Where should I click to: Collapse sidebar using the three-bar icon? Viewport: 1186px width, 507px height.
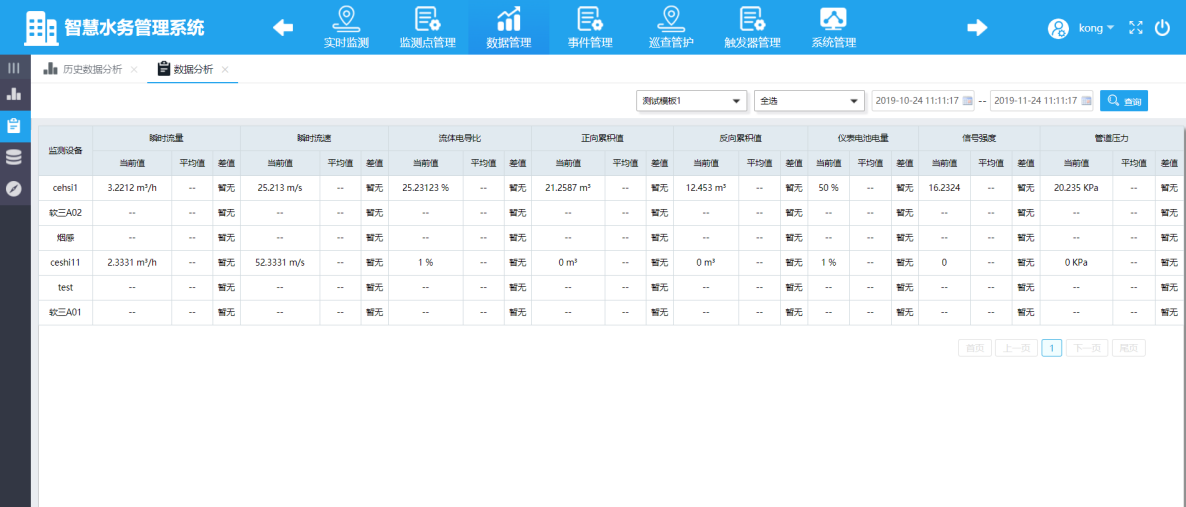click(14, 68)
